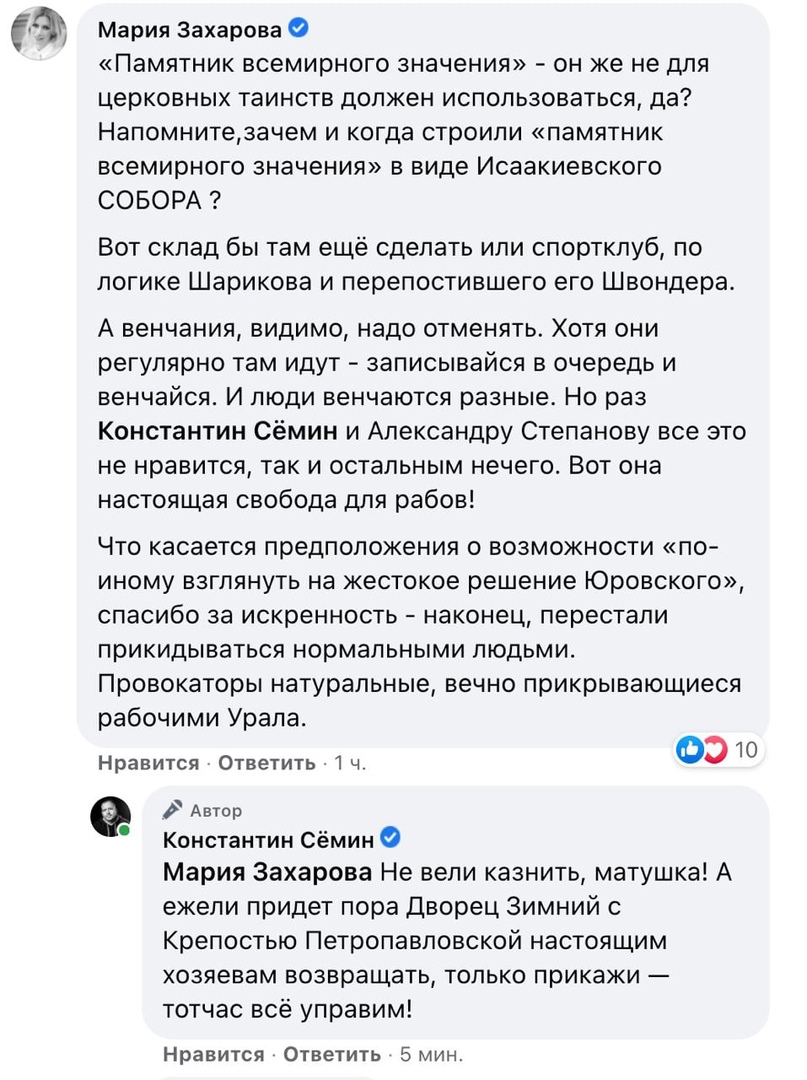Open Мария Захарова's profile avatar
The height and width of the screenshot is (1080, 807).
[40, 37]
